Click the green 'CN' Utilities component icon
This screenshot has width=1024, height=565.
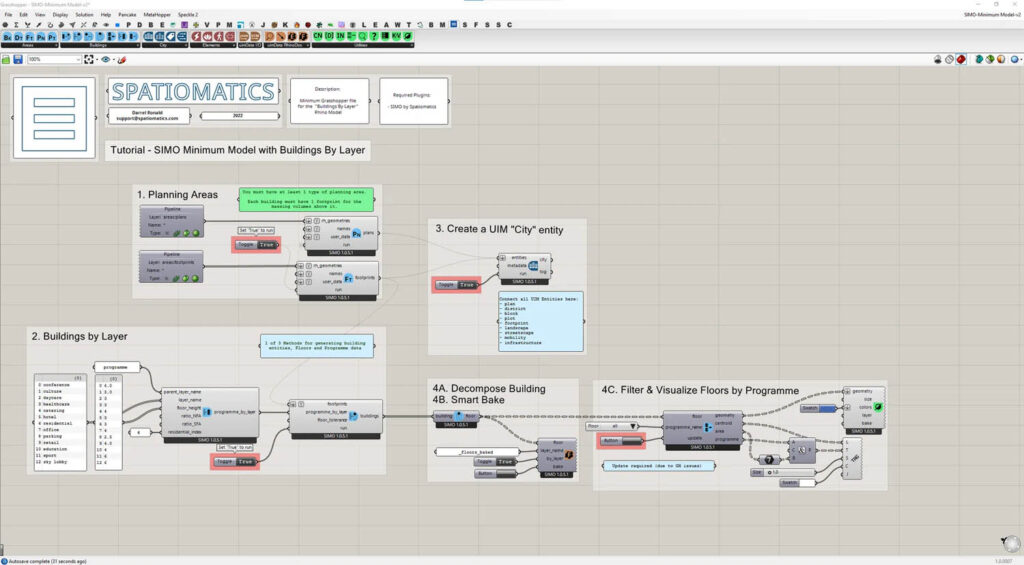click(x=318, y=36)
